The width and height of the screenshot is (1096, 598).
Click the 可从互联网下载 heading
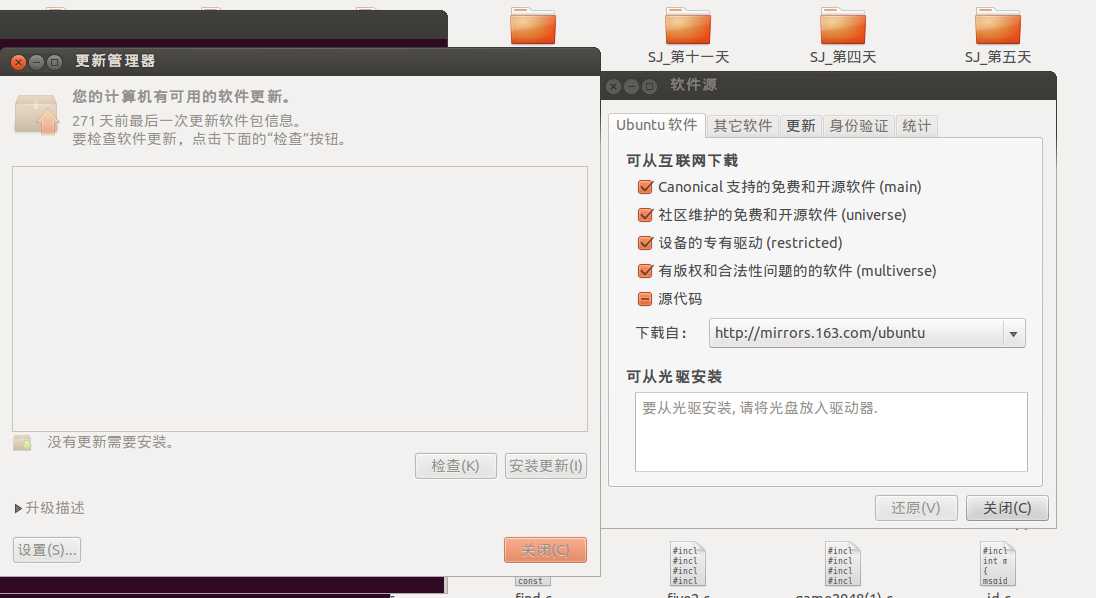(682, 161)
